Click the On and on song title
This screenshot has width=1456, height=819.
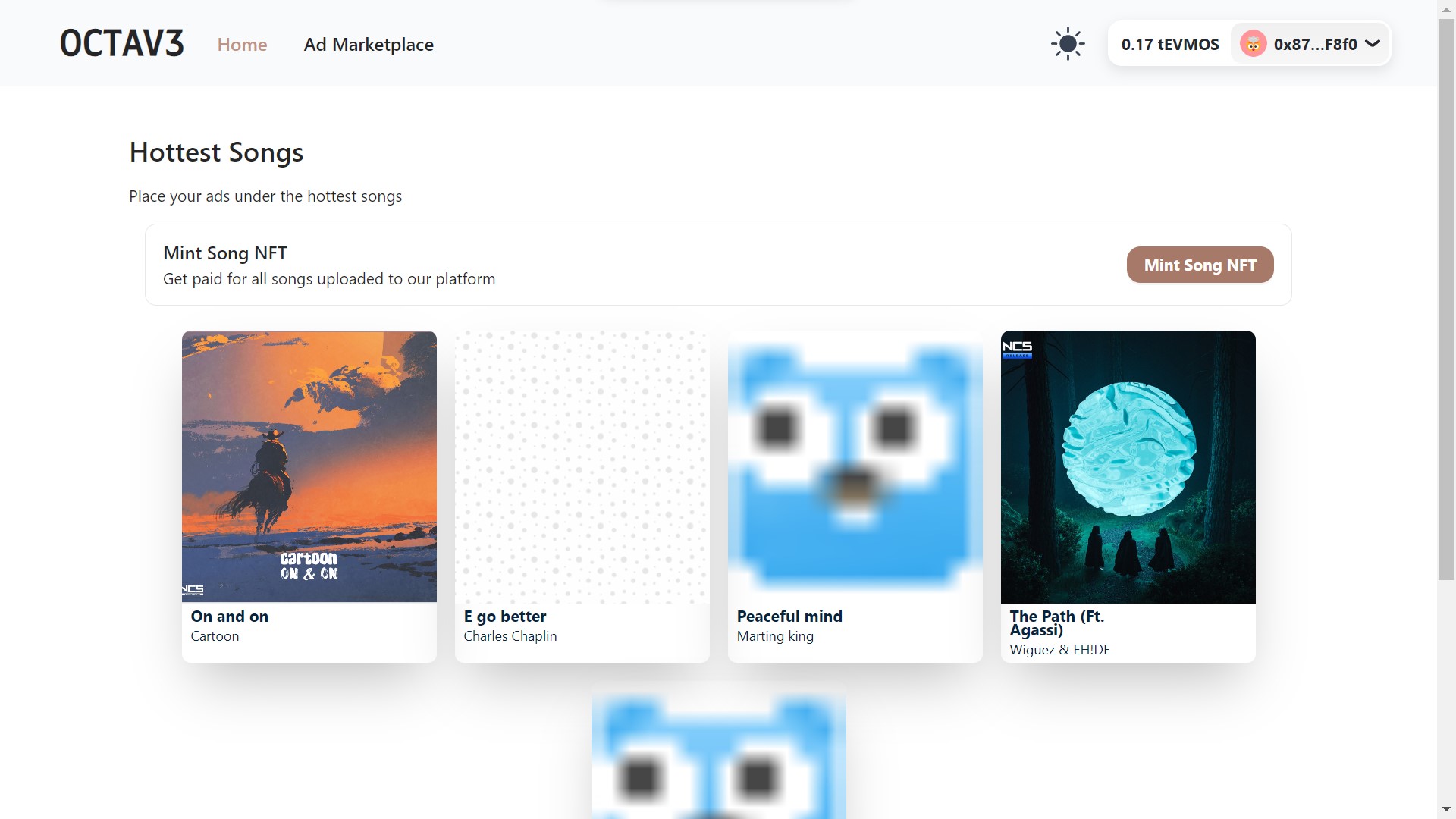pyautogui.click(x=230, y=617)
